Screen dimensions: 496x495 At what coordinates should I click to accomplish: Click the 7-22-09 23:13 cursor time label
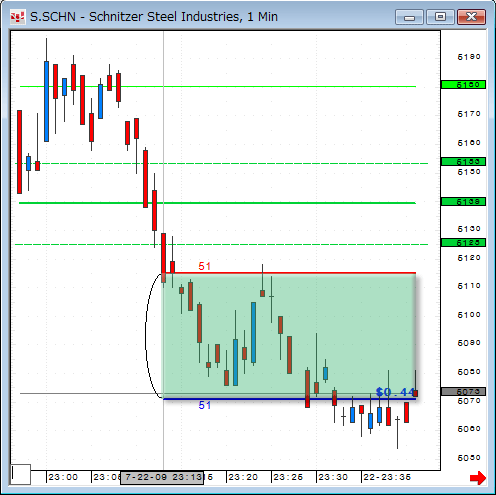162,477
